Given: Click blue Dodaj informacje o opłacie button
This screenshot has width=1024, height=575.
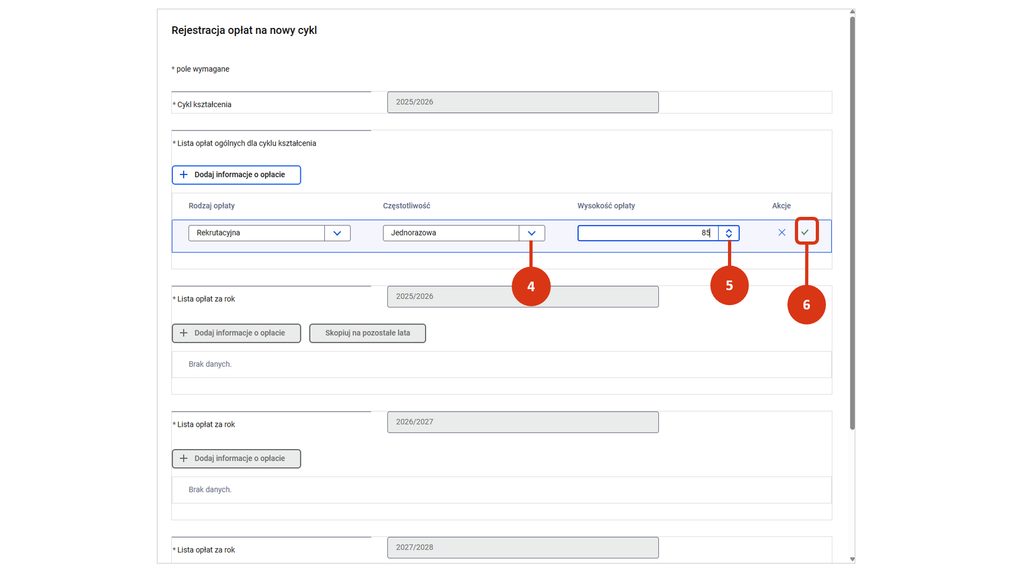Looking at the screenshot, I should [236, 175].
